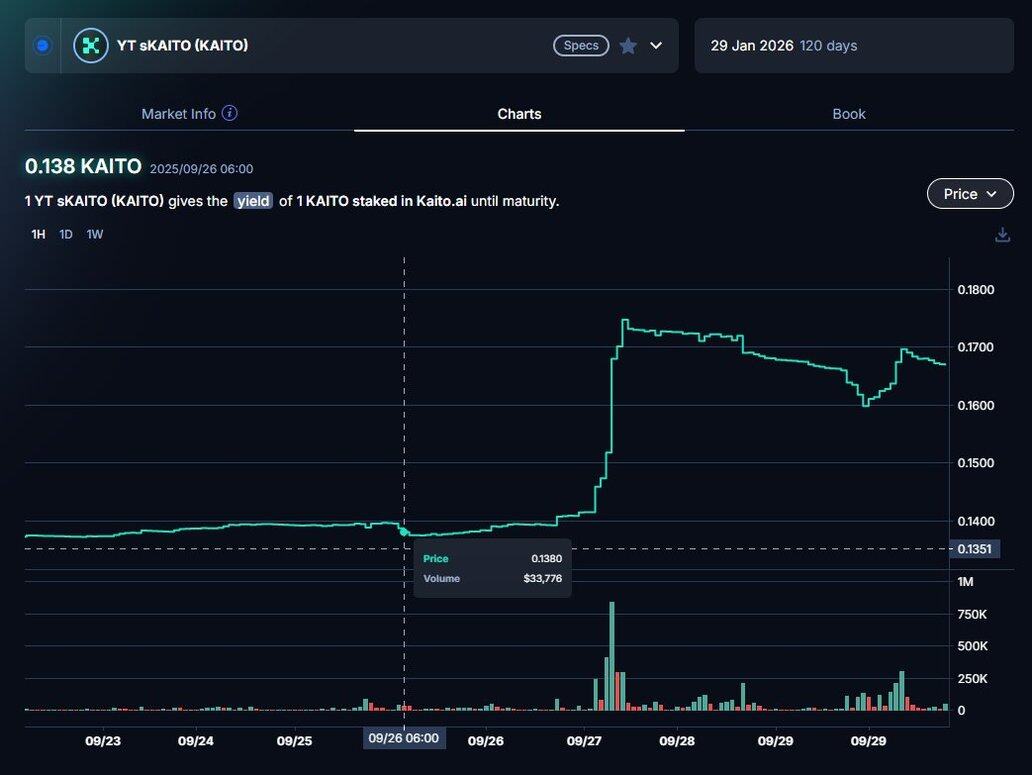
Task: Click the 0.1400 price axis label
Action: coord(976,521)
